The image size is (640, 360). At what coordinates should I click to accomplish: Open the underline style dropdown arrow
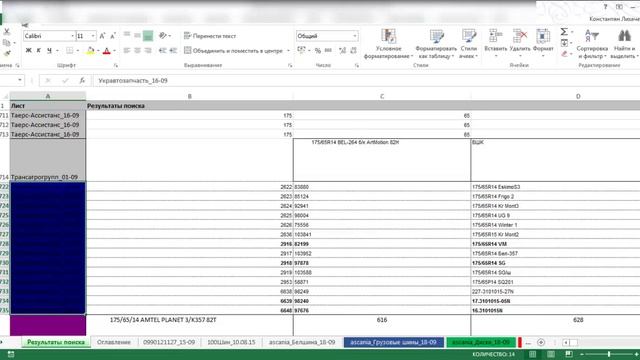pos(57,51)
